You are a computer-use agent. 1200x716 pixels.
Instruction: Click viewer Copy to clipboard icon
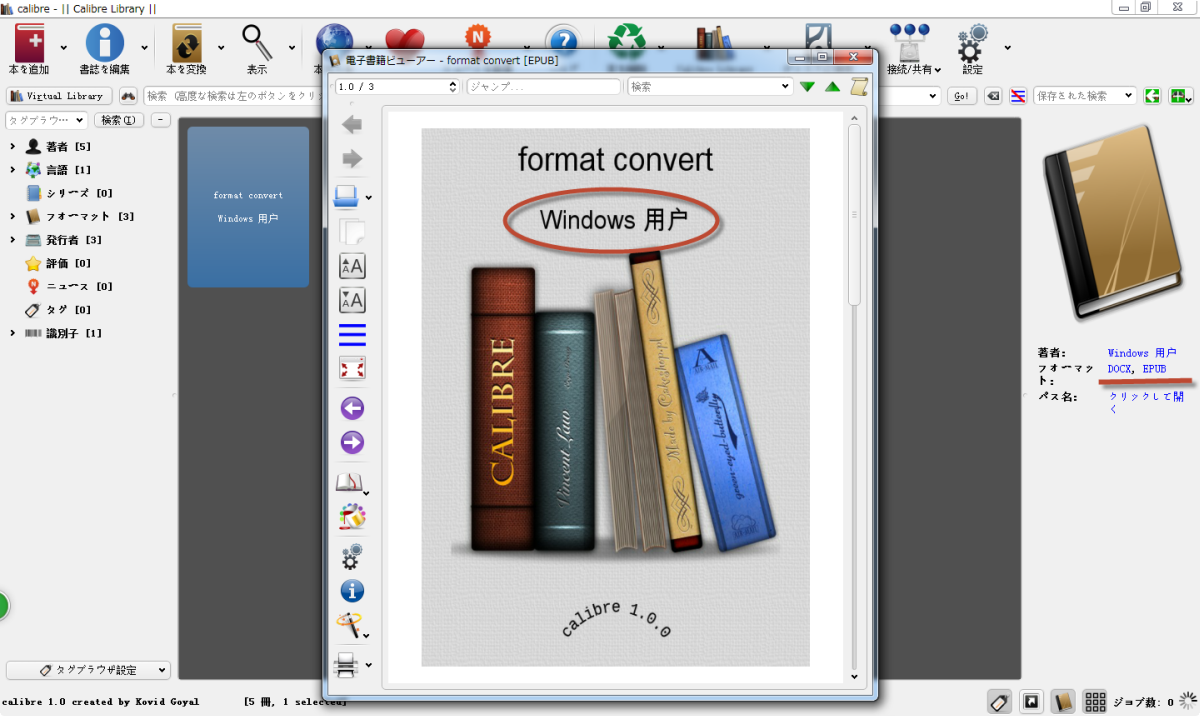coord(352,231)
